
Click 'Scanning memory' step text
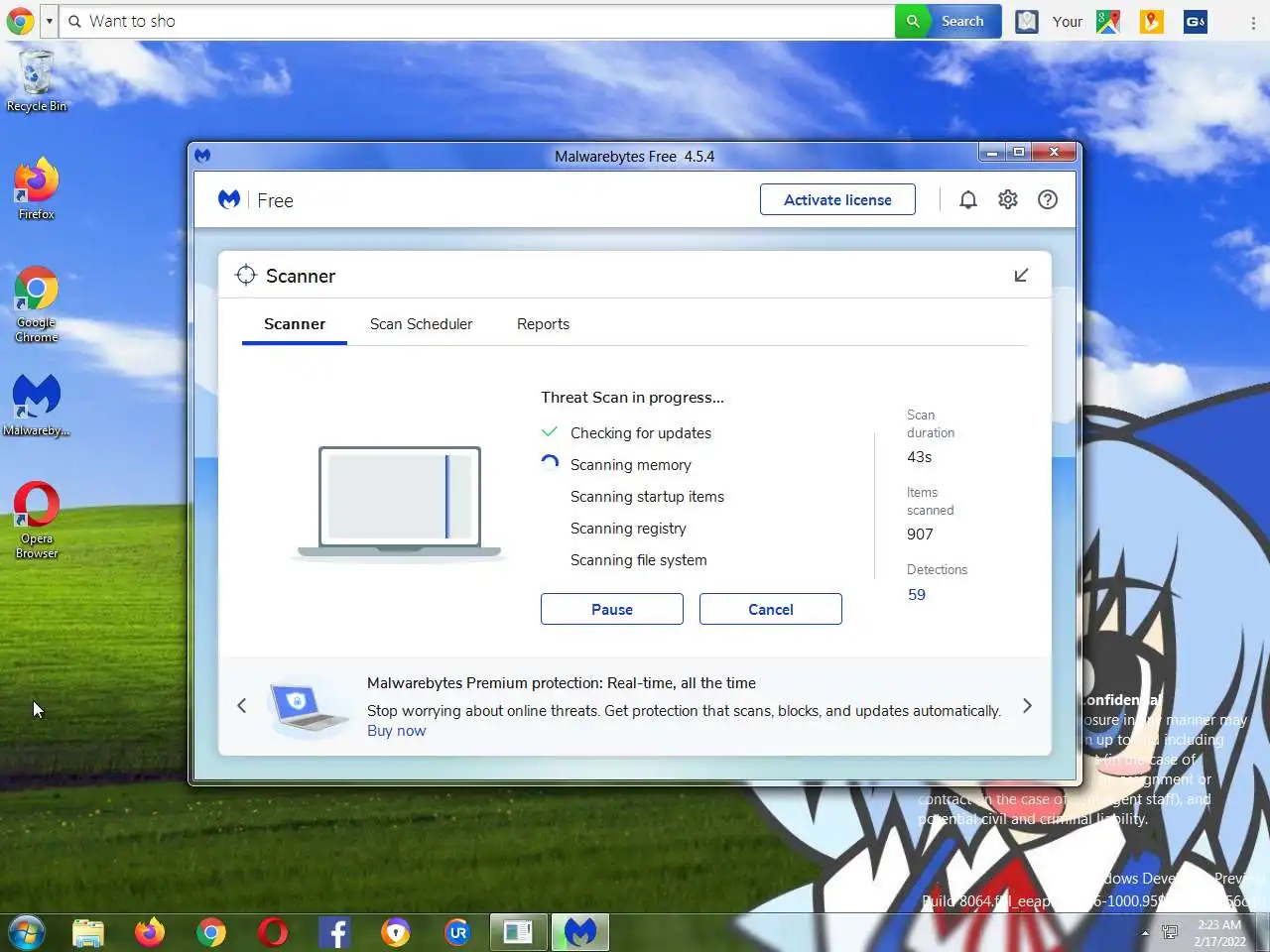(631, 464)
